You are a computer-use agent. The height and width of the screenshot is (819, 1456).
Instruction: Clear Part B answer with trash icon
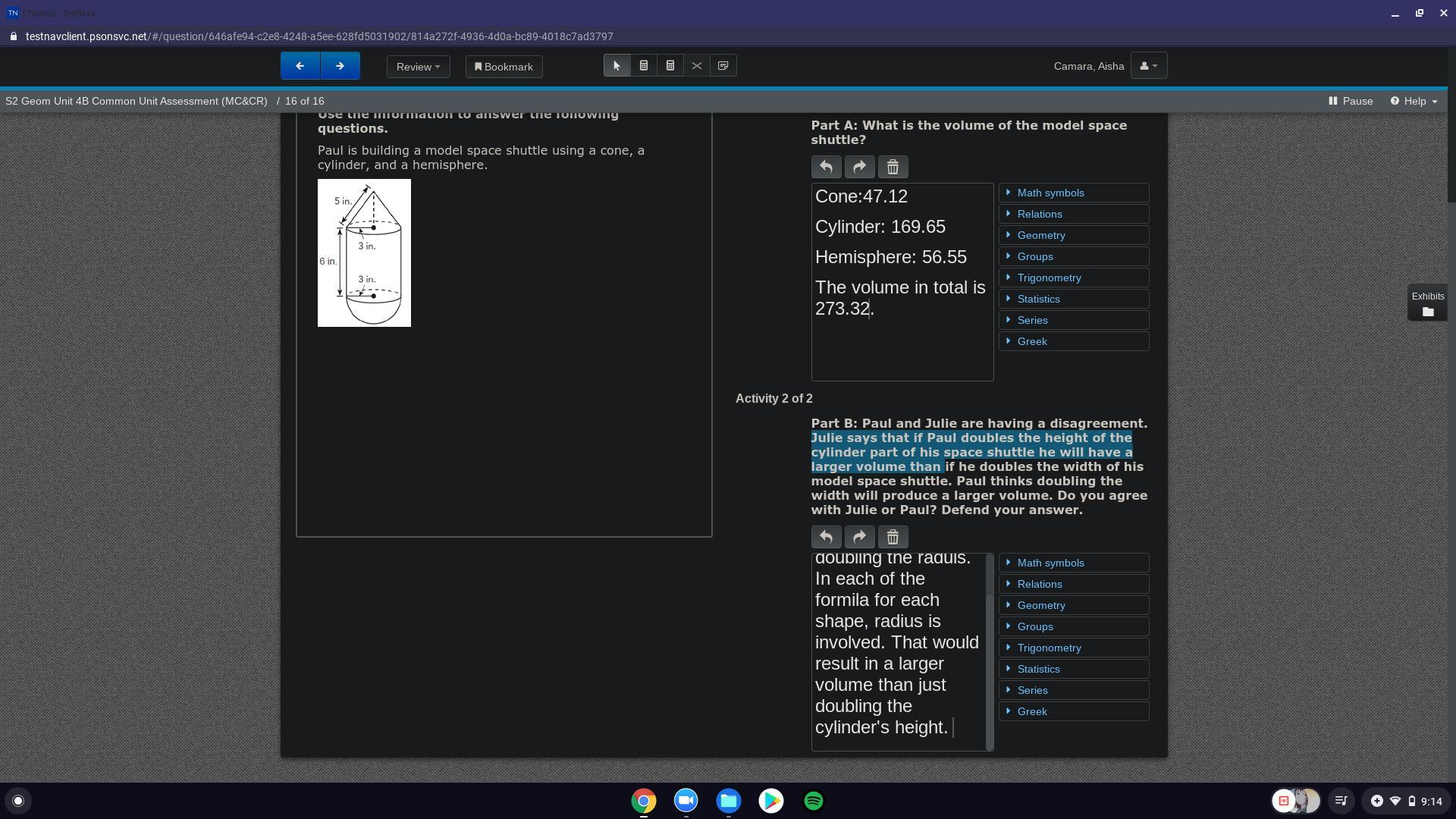pyautogui.click(x=893, y=537)
